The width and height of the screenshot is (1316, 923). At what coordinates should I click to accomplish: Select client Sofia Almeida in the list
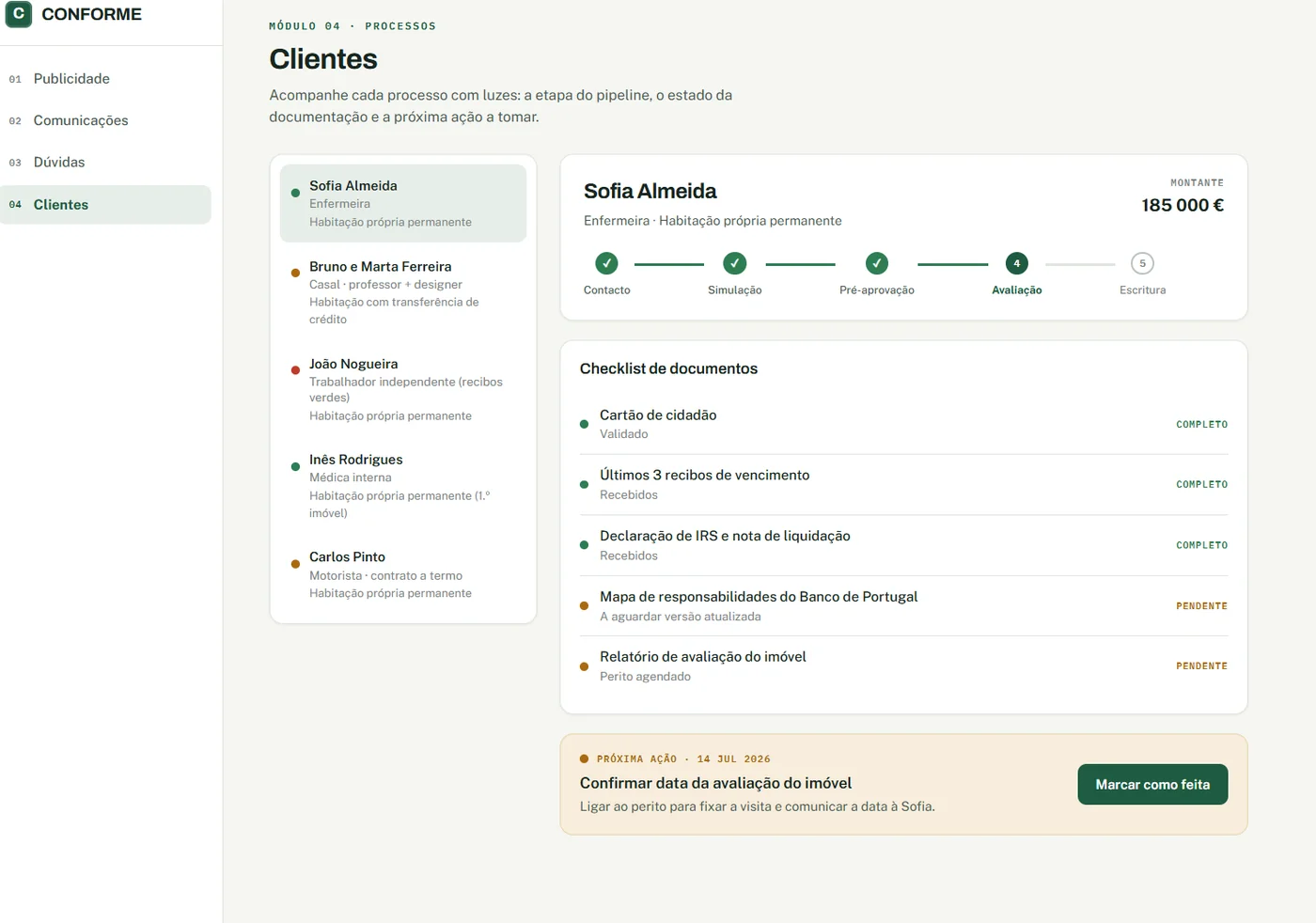pos(403,203)
